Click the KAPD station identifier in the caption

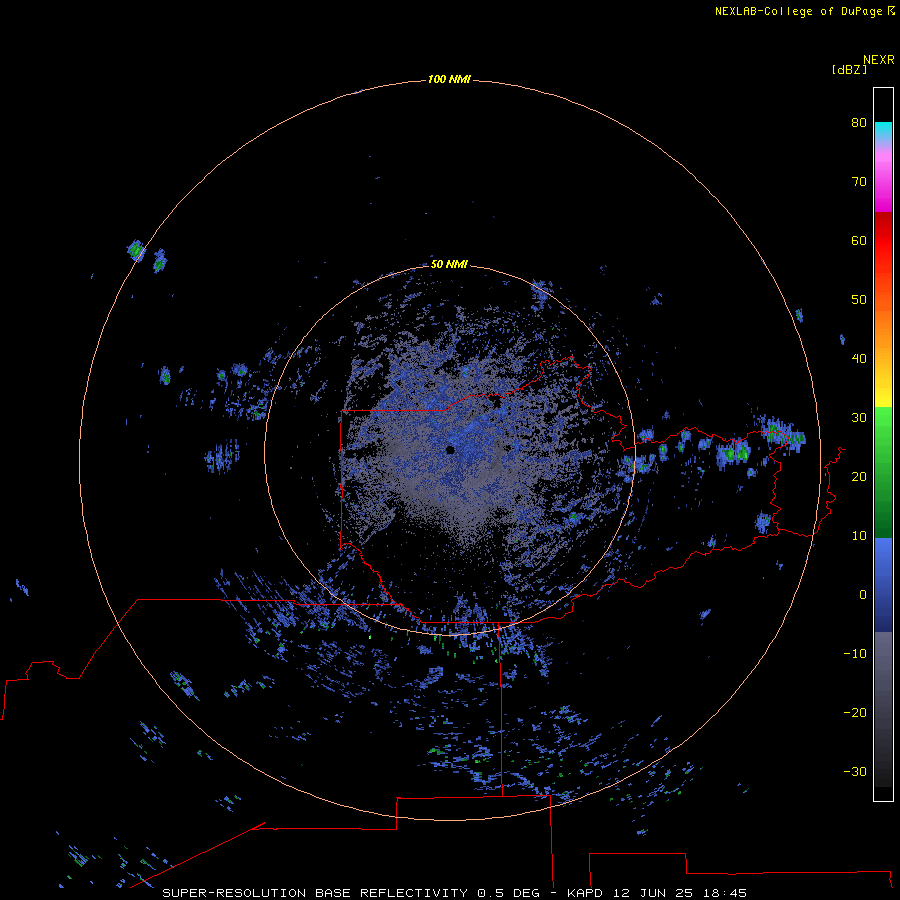pos(584,893)
